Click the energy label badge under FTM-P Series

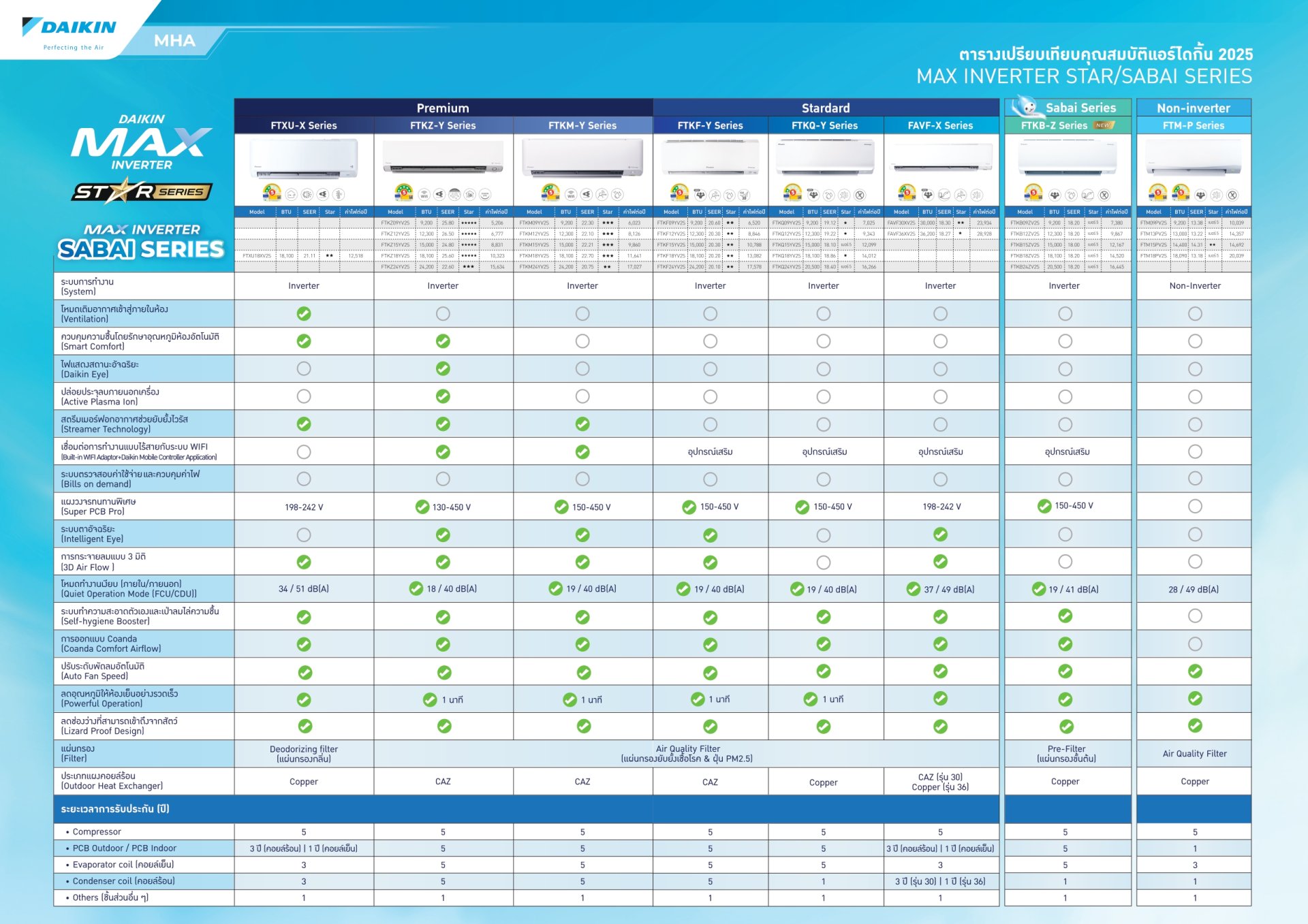1157,193
